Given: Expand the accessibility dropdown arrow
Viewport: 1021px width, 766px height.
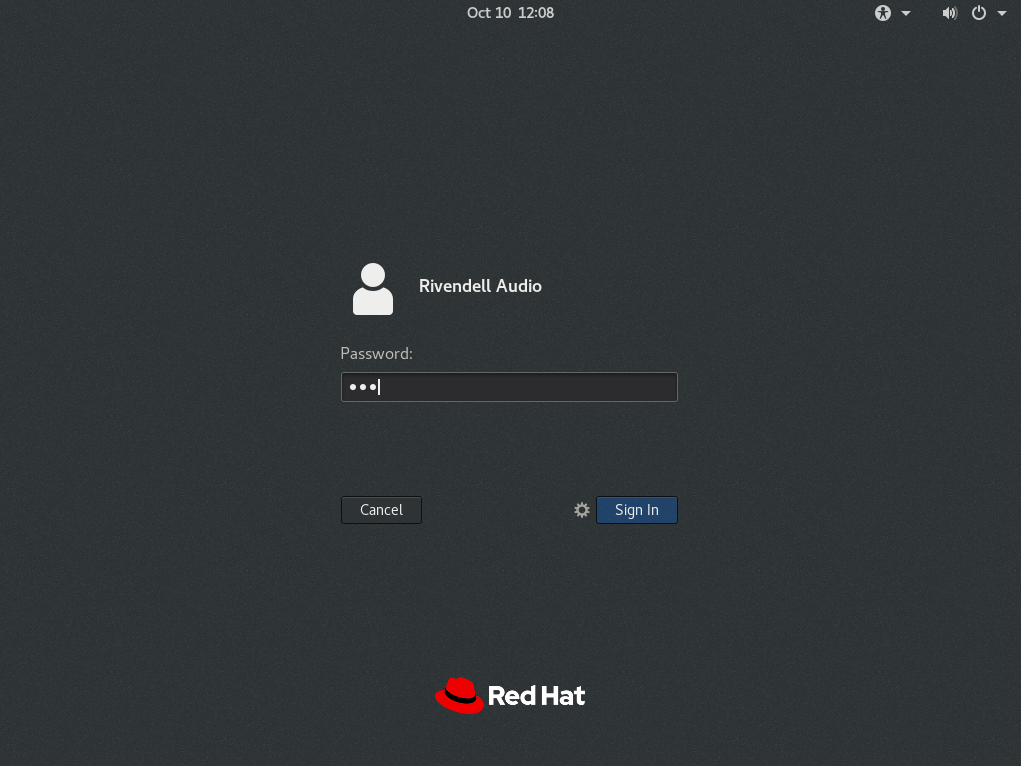Looking at the screenshot, I should point(906,13).
